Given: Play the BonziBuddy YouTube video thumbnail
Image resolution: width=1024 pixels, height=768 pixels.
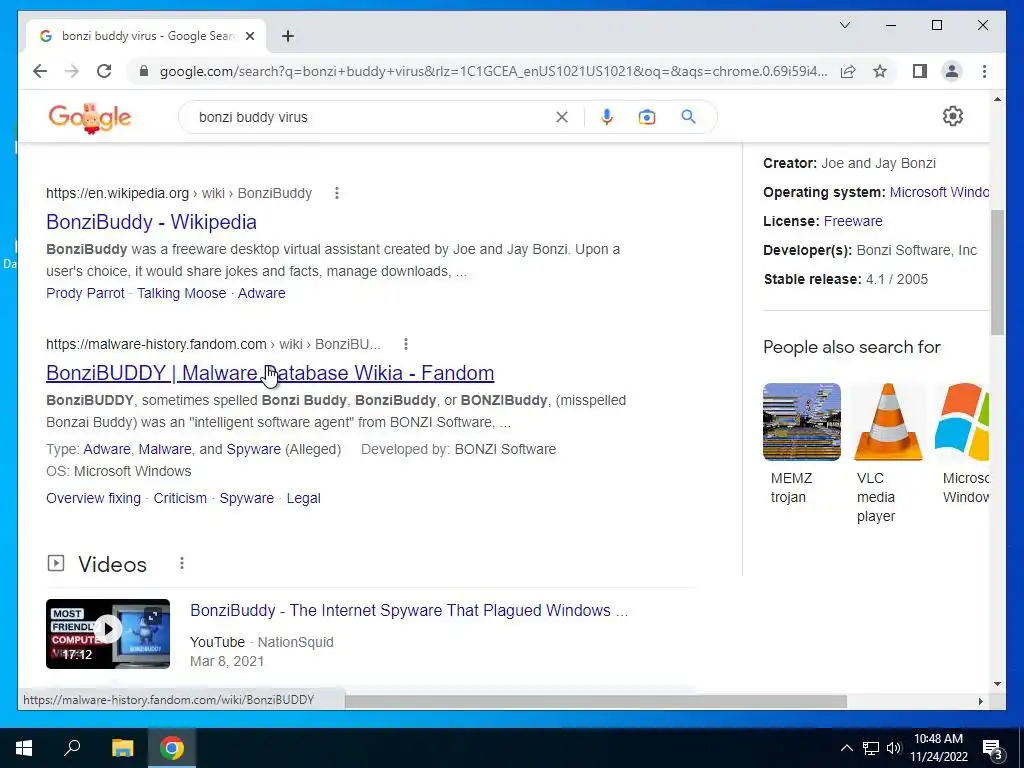Looking at the screenshot, I should click(108, 633).
